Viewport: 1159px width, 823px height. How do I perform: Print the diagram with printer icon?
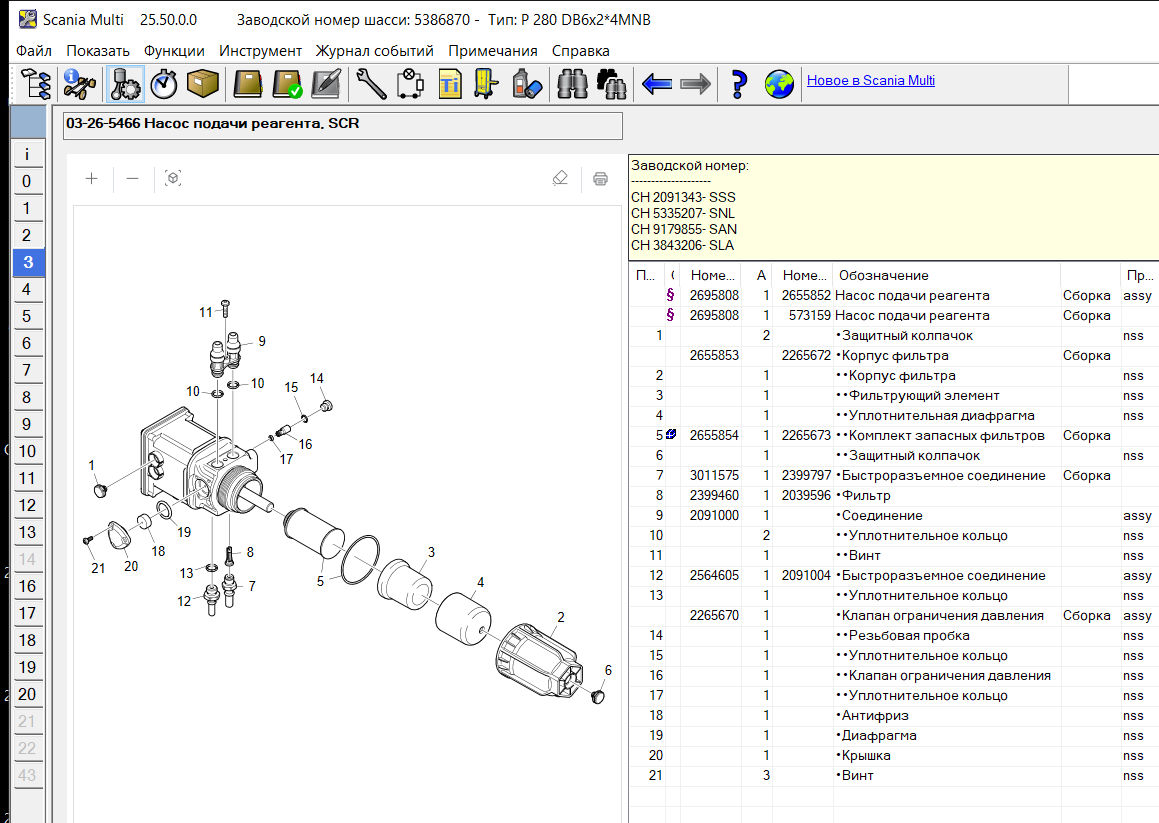(x=600, y=178)
